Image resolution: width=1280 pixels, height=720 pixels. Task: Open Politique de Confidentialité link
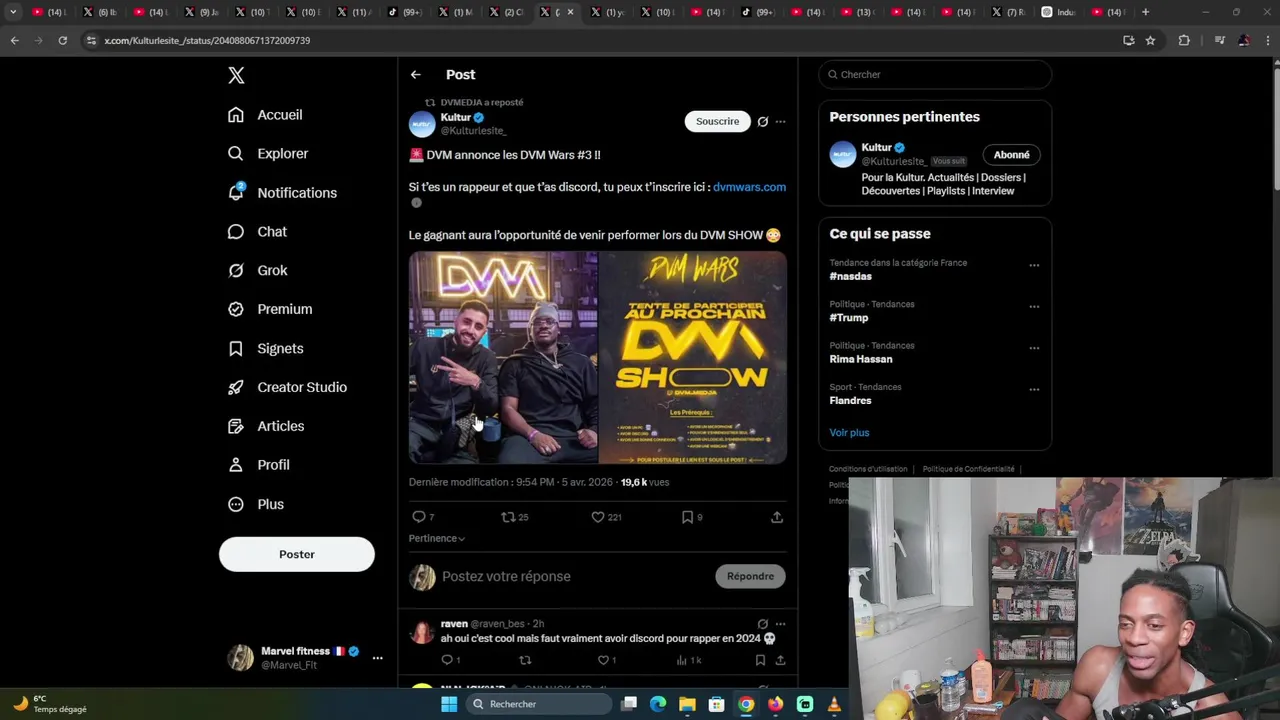(x=968, y=469)
